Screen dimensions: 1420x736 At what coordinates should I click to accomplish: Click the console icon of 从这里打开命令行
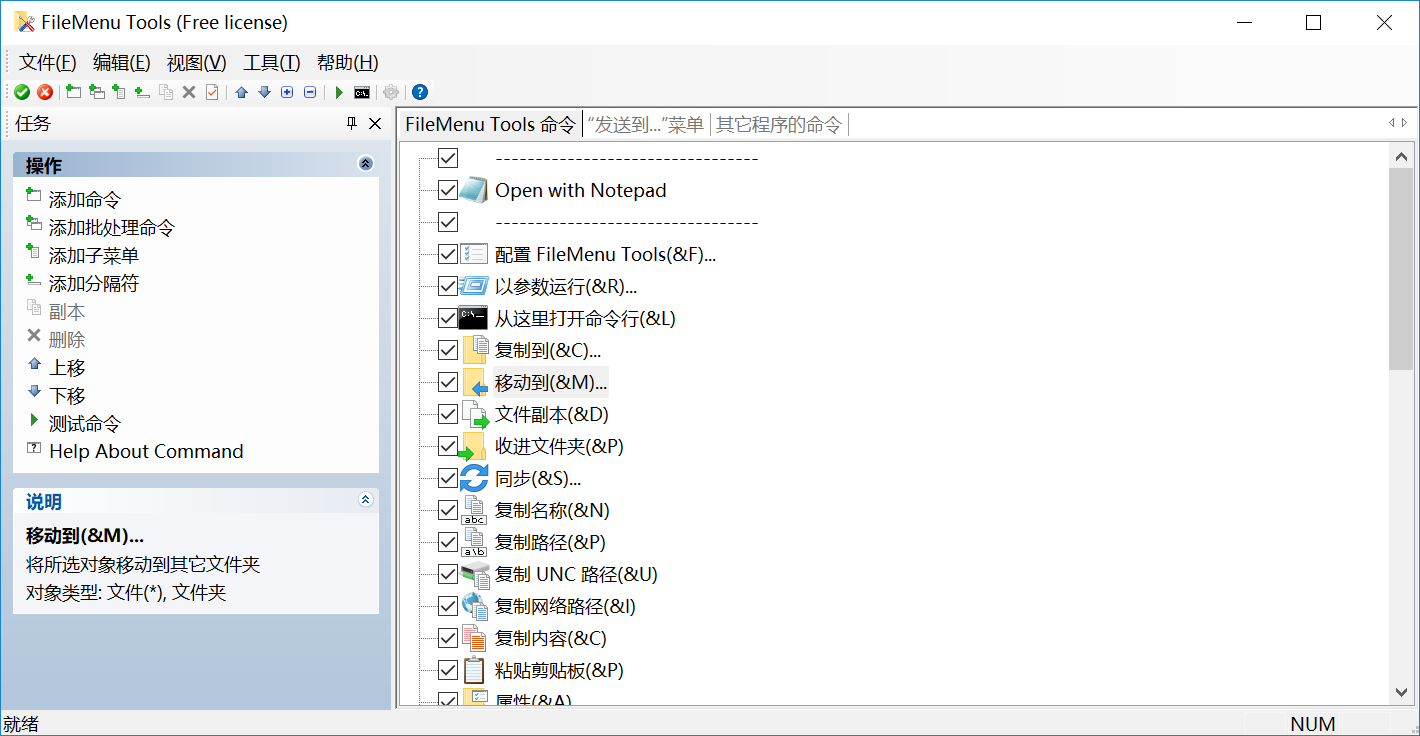click(473, 318)
